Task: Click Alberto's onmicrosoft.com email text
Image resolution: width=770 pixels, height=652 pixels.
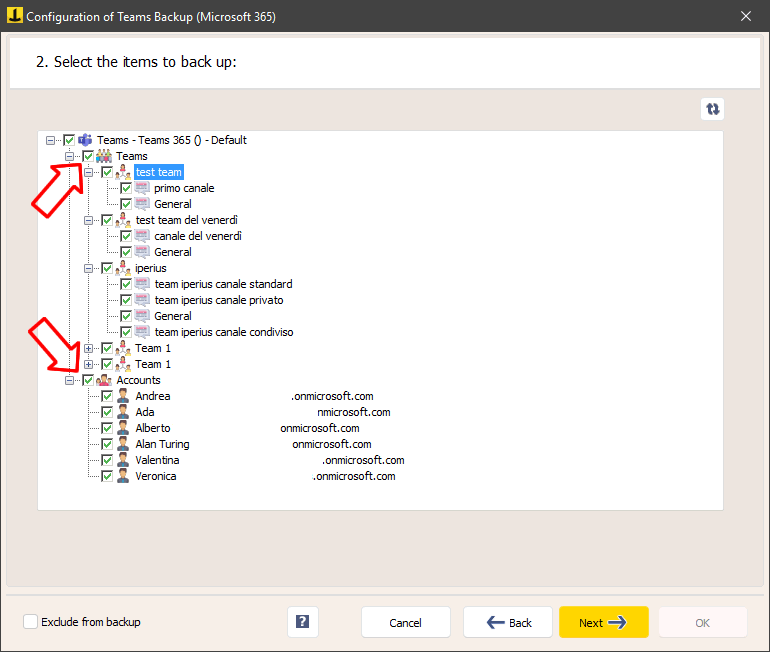Action: pyautogui.click(x=320, y=428)
